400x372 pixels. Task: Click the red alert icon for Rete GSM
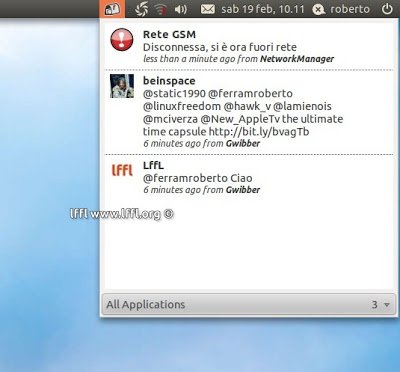tap(122, 40)
